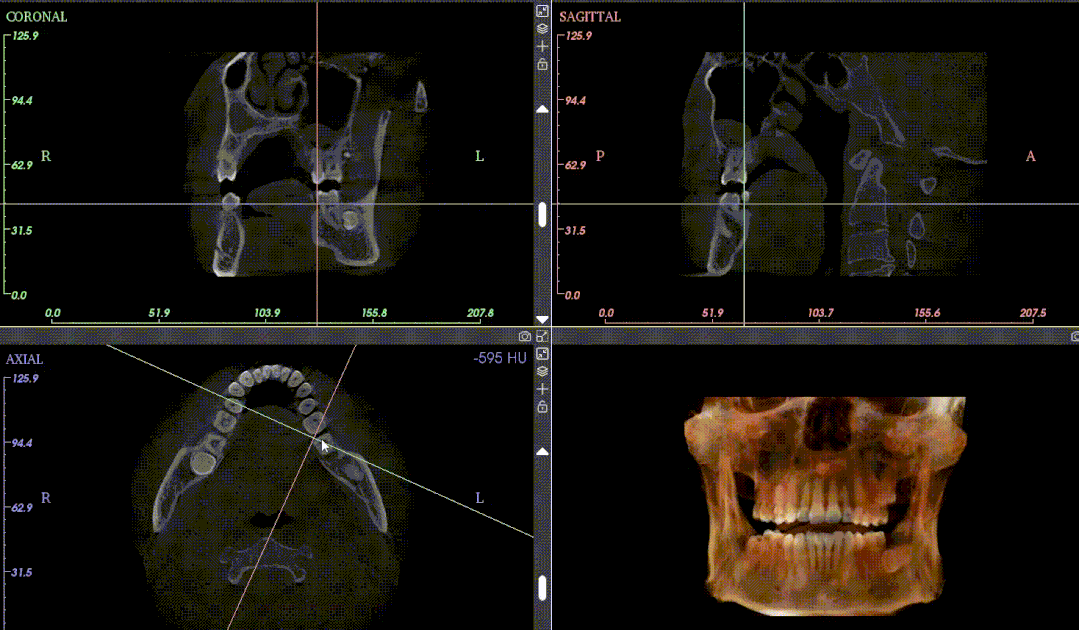The height and width of the screenshot is (630, 1079).
Task: Click the fit-to-window icon in Coronal view
Action: tap(542, 10)
